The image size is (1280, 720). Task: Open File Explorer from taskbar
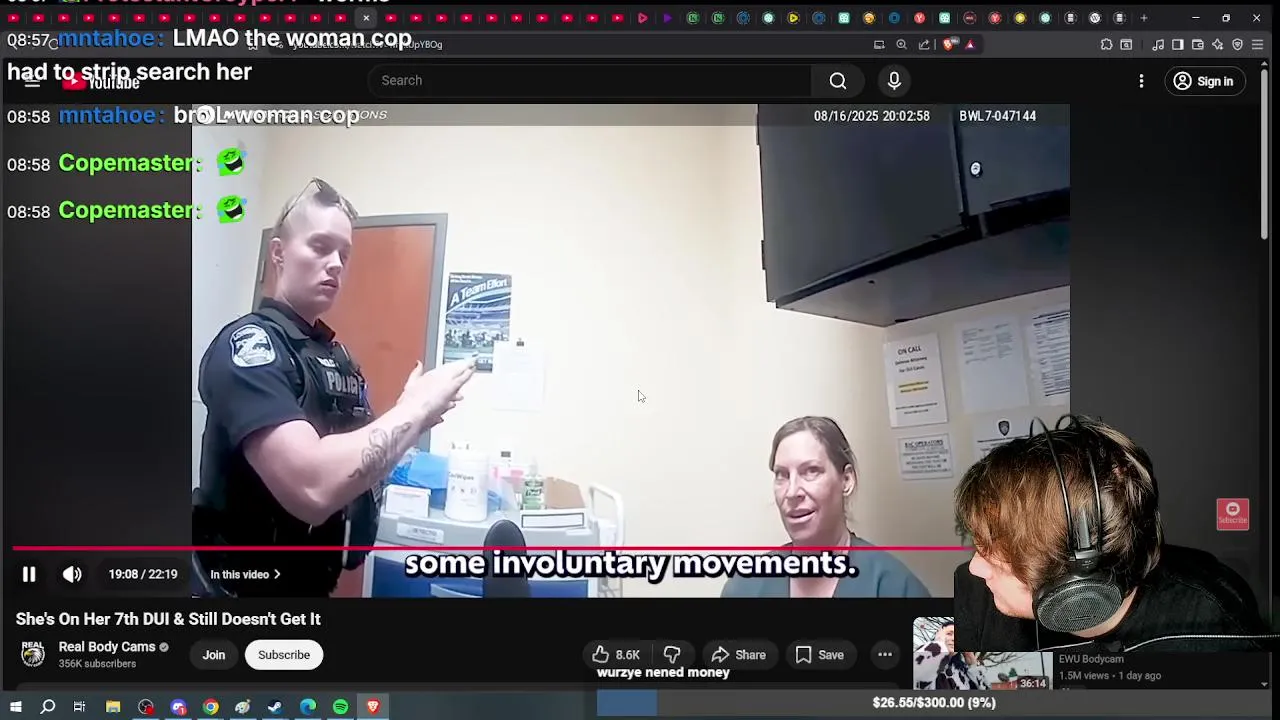point(113,707)
